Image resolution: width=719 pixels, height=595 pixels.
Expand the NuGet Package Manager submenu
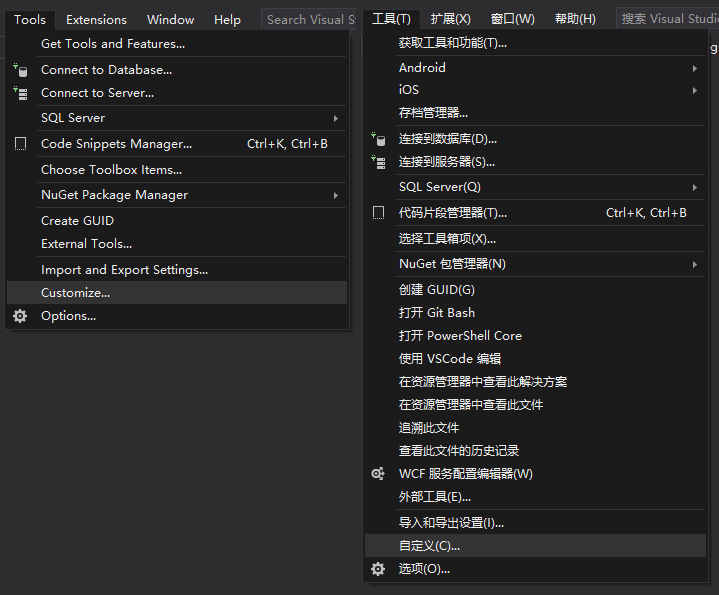tap(336, 195)
